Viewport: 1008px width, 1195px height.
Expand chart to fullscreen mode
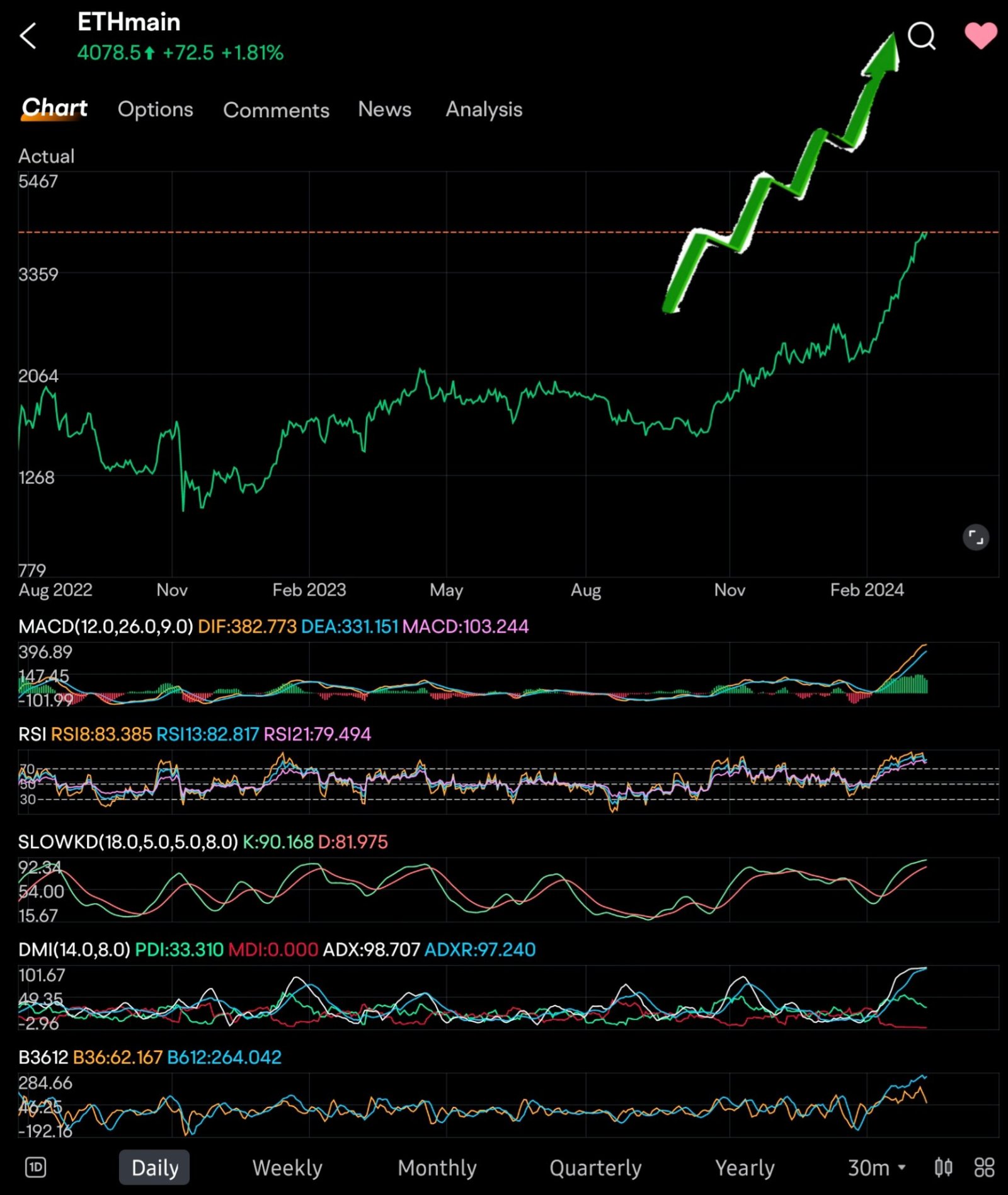click(x=975, y=537)
